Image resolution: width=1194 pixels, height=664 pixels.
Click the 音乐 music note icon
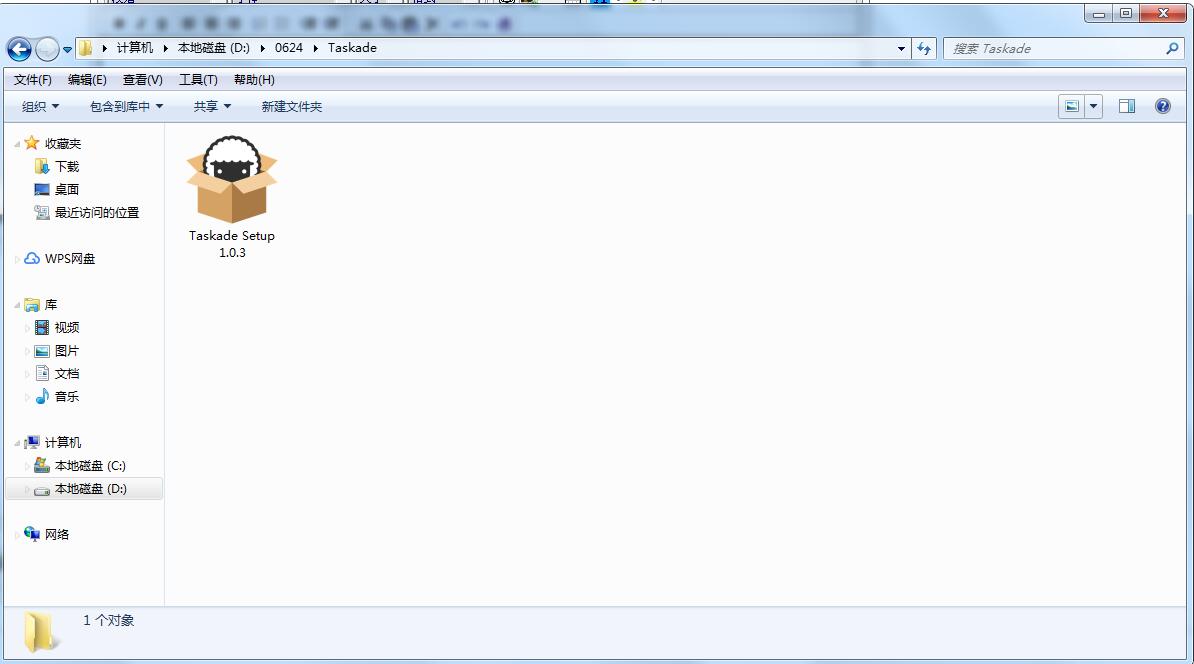tap(42, 396)
